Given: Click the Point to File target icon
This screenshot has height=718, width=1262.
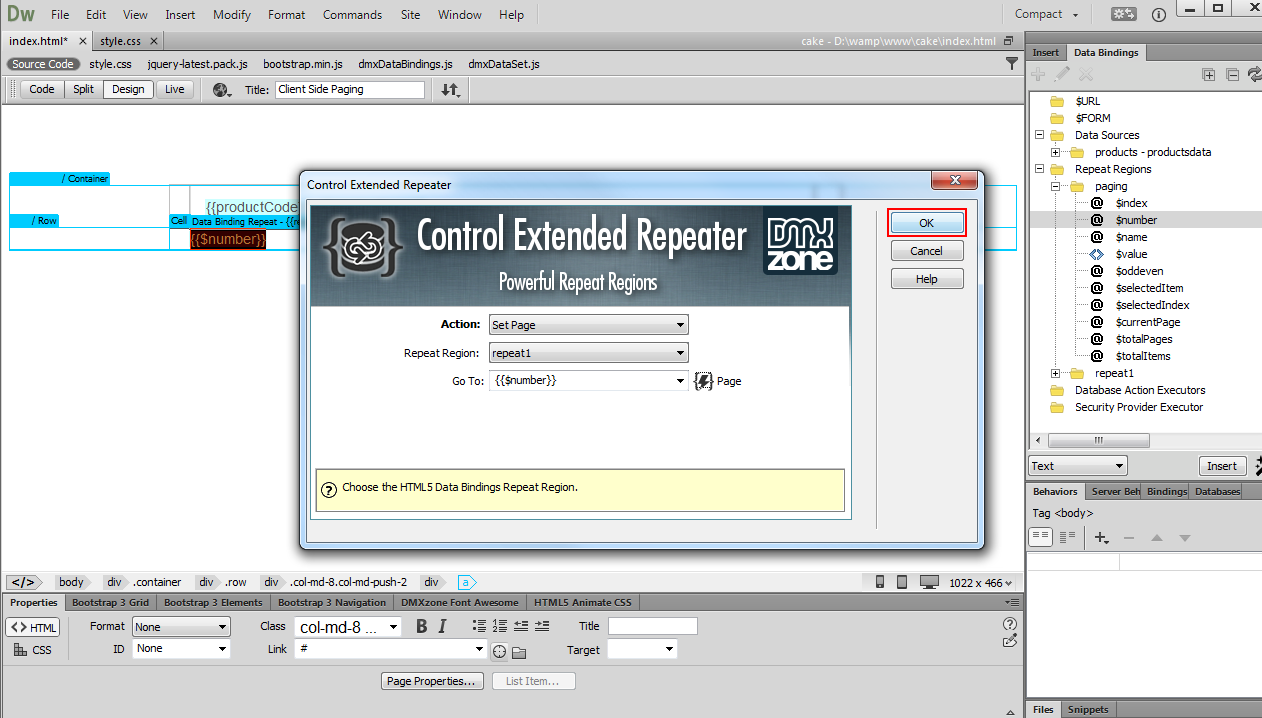Looking at the screenshot, I should pos(499,652).
